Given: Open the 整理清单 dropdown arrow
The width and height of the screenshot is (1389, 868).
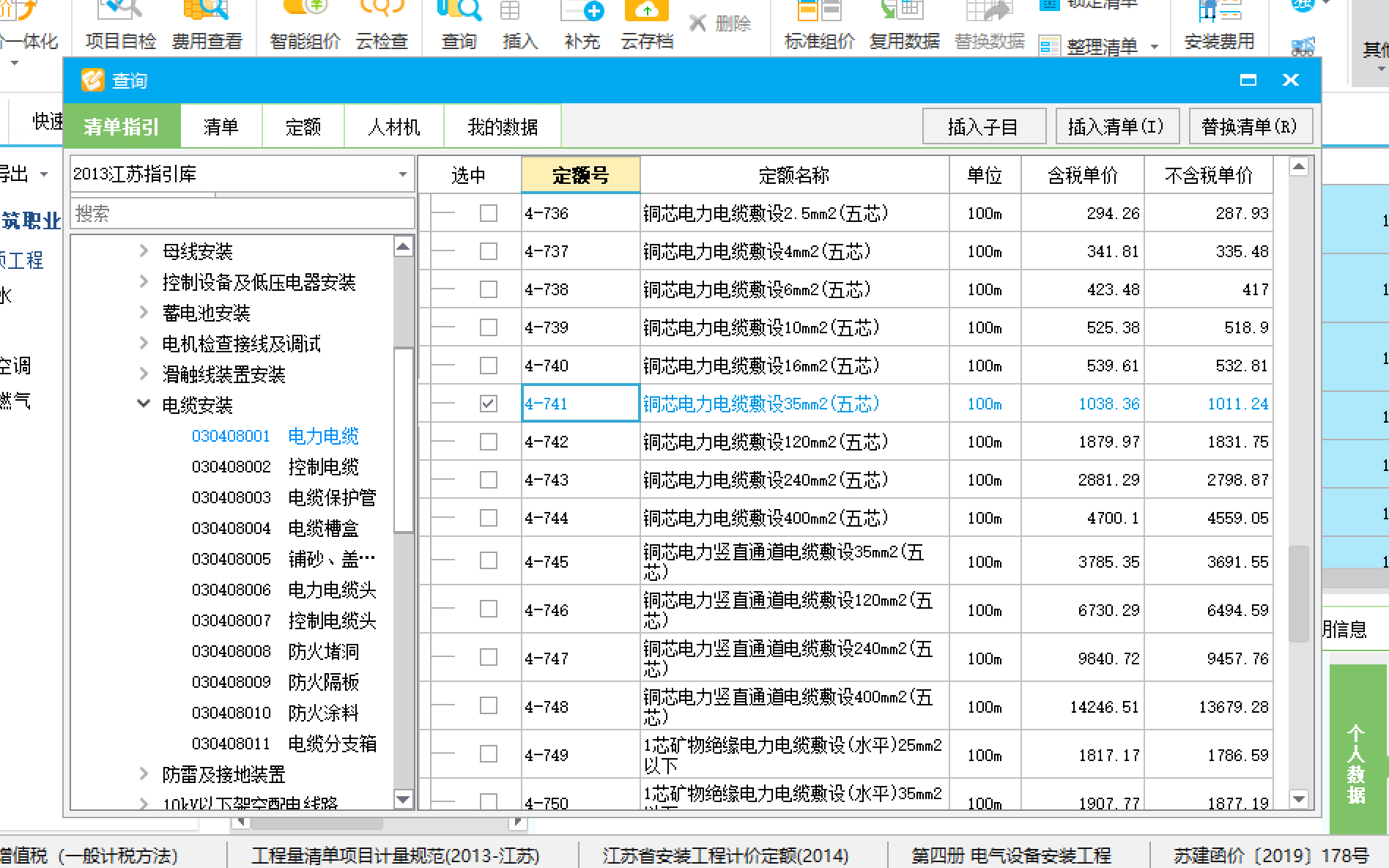Looking at the screenshot, I should 1155,47.
